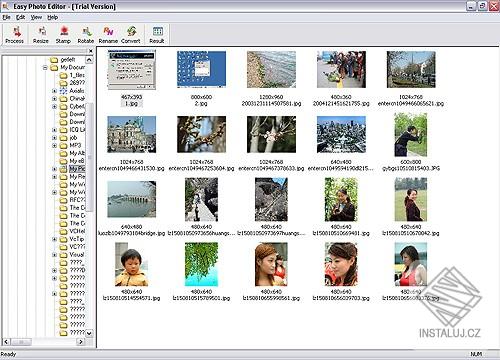Click the My Alb folder icon
The width and height of the screenshot is (500, 360).
(x=63, y=153)
